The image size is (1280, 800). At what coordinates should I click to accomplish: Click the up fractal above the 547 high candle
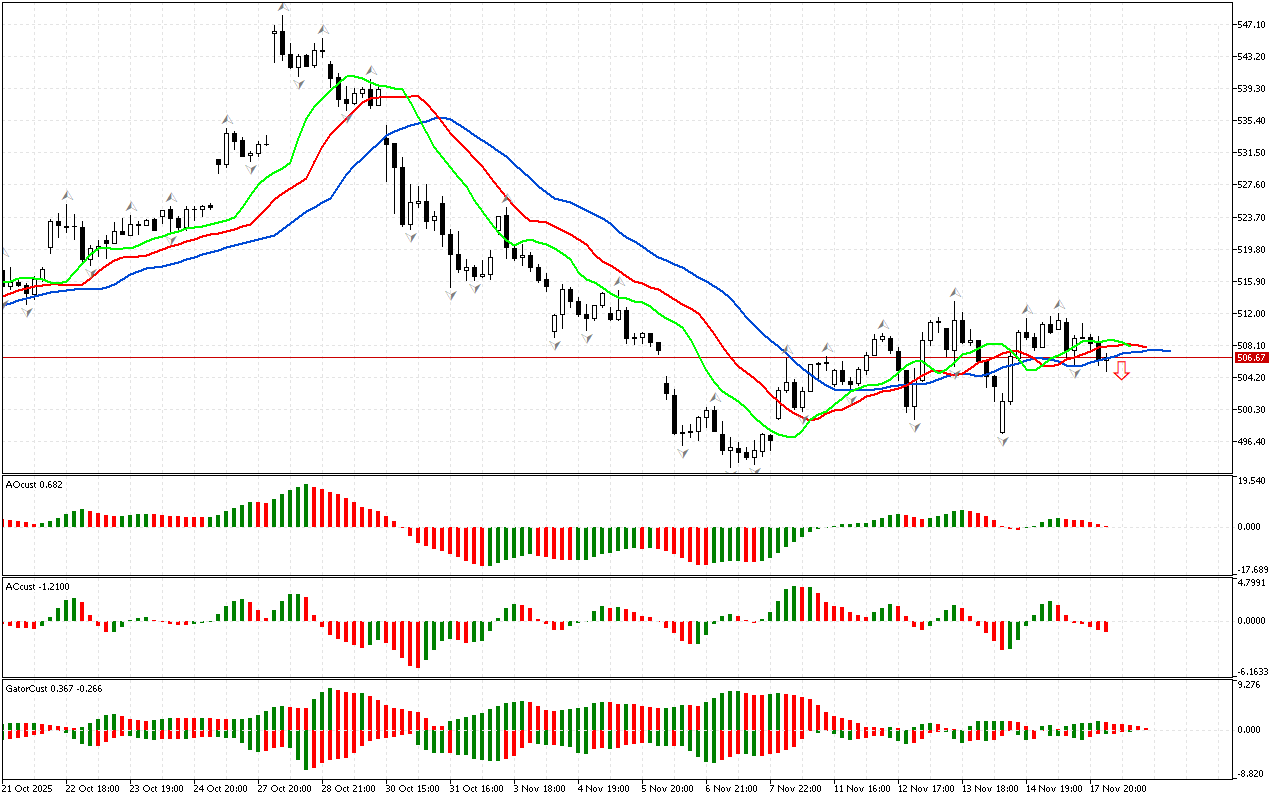(282, 9)
